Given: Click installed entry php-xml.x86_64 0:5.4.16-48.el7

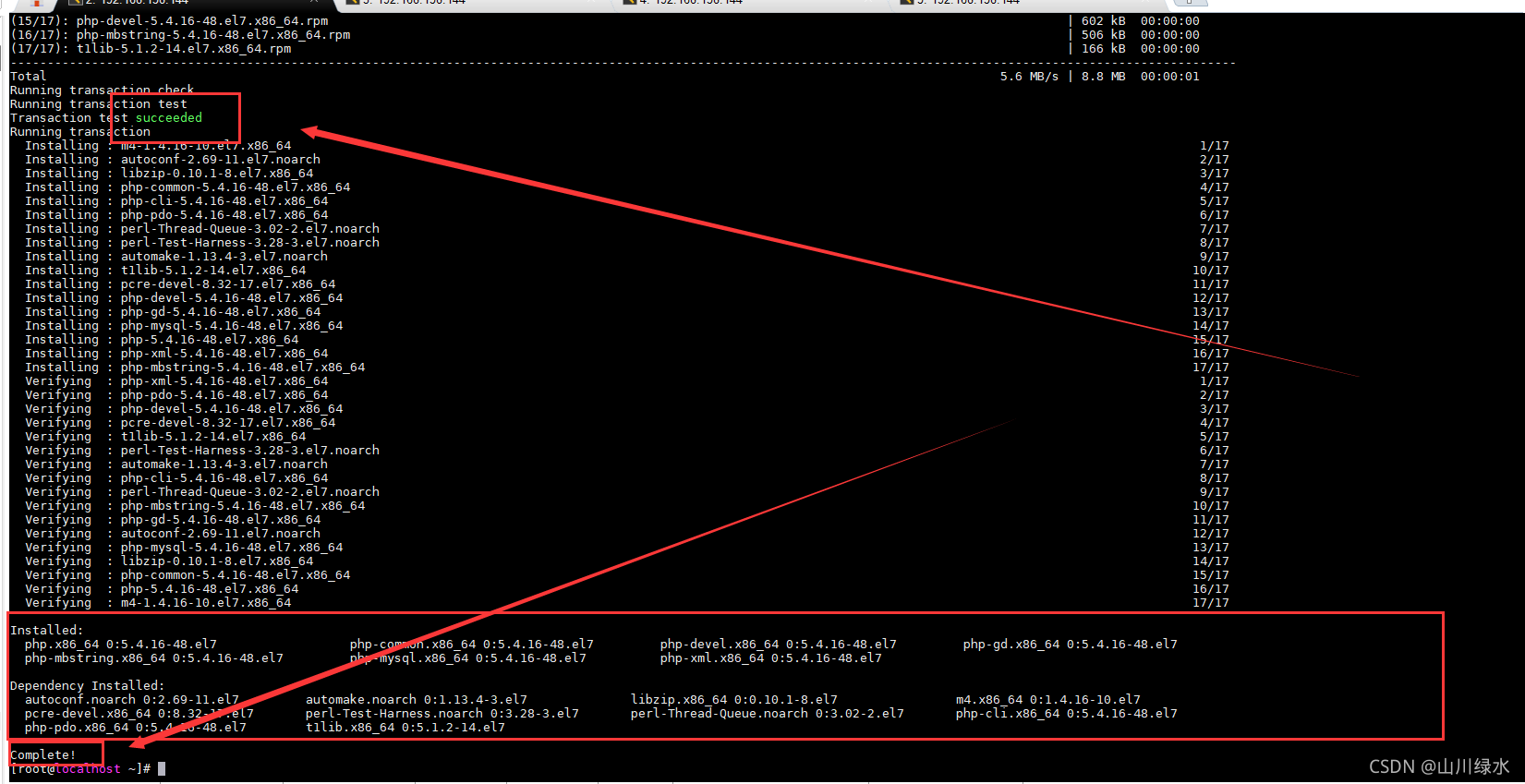Looking at the screenshot, I should click(771, 657).
